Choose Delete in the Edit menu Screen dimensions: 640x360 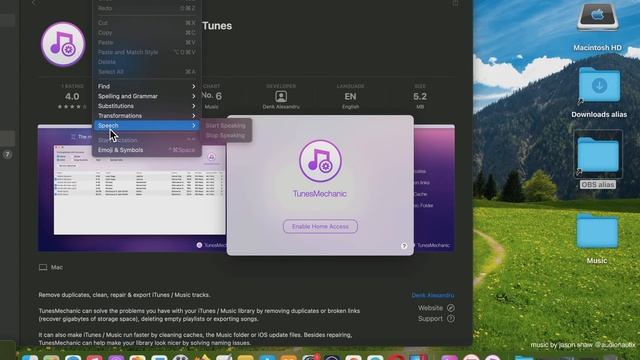pos(147,62)
